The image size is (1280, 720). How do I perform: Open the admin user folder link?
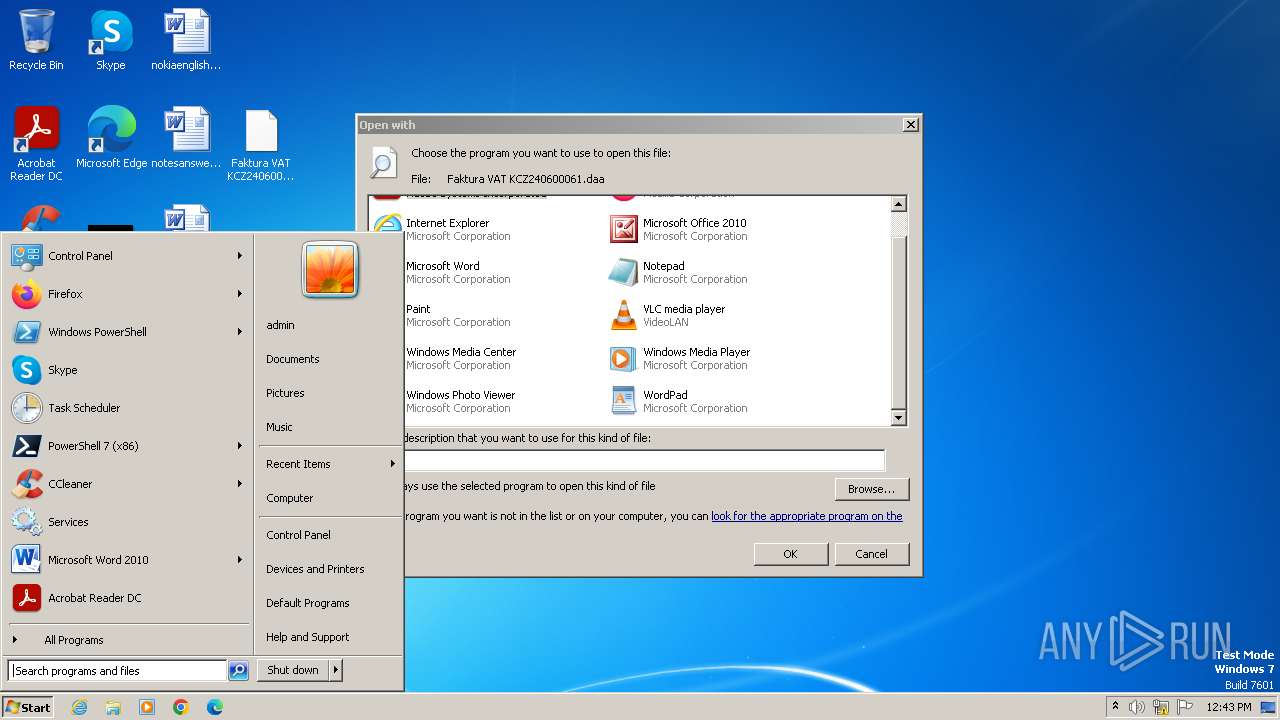pyautogui.click(x=280, y=325)
